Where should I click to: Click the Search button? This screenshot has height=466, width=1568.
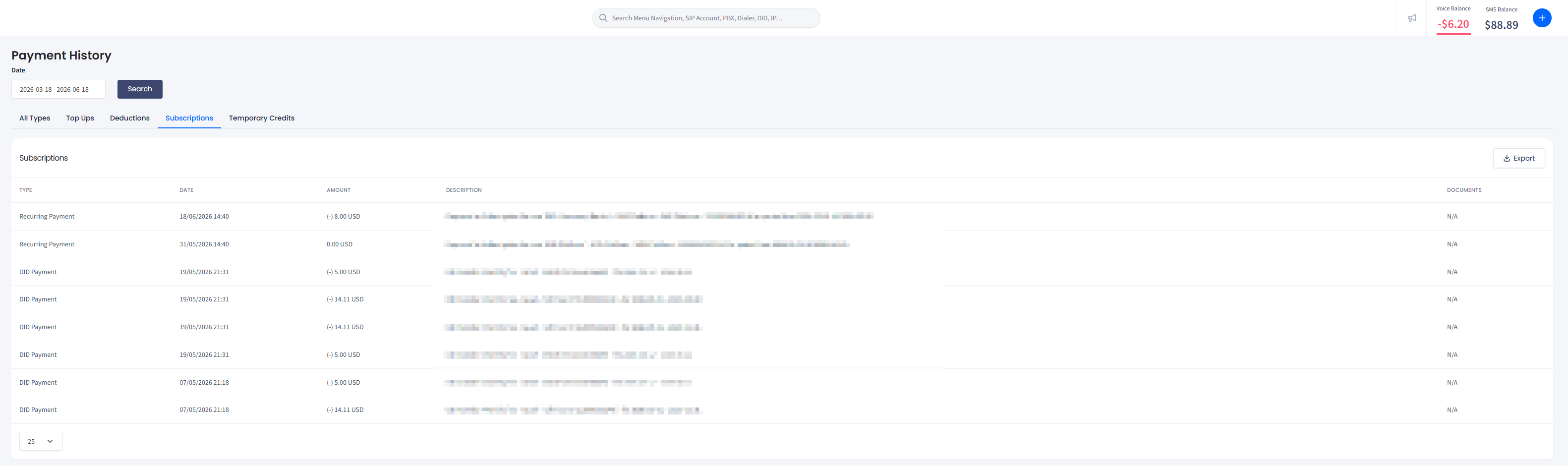140,89
